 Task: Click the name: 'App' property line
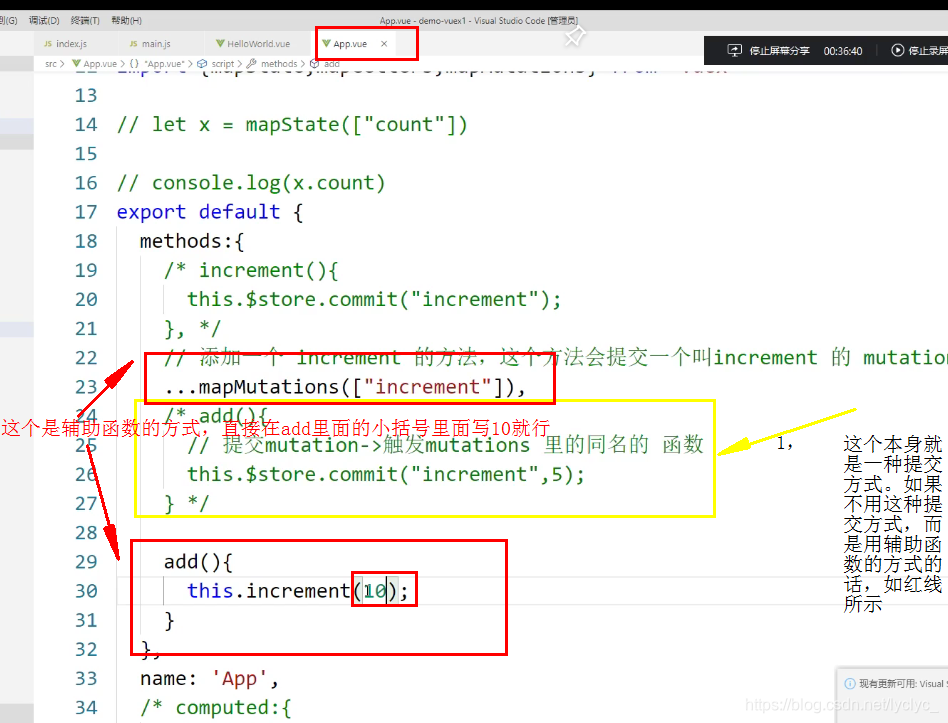209,678
